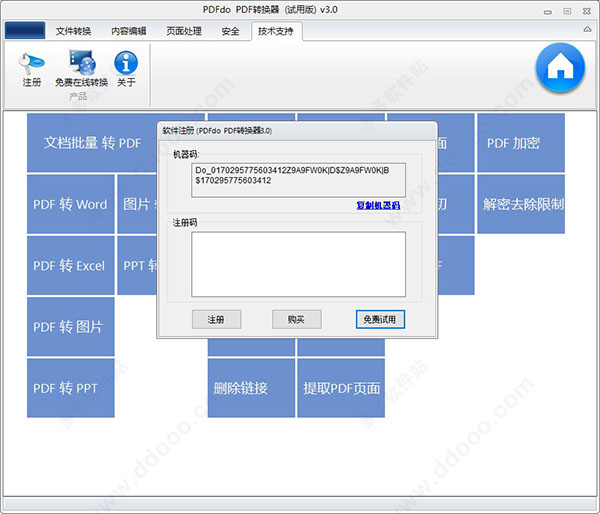This screenshot has height=514, width=600.
Task: Maximize the PDFdo window
Action: pos(567,11)
